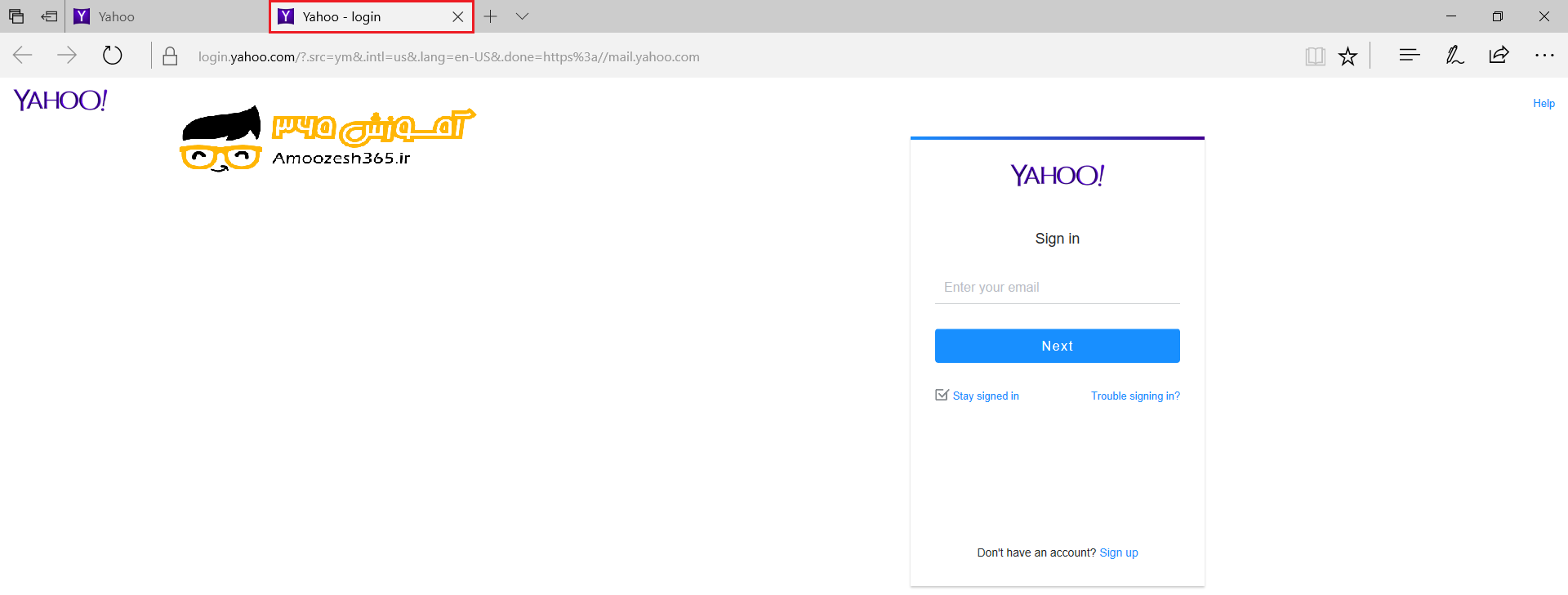Add page to favorites star

[x=1347, y=56]
